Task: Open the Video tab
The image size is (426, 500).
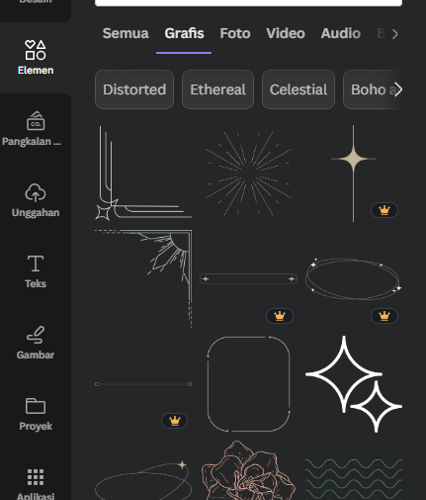Action: click(x=286, y=33)
